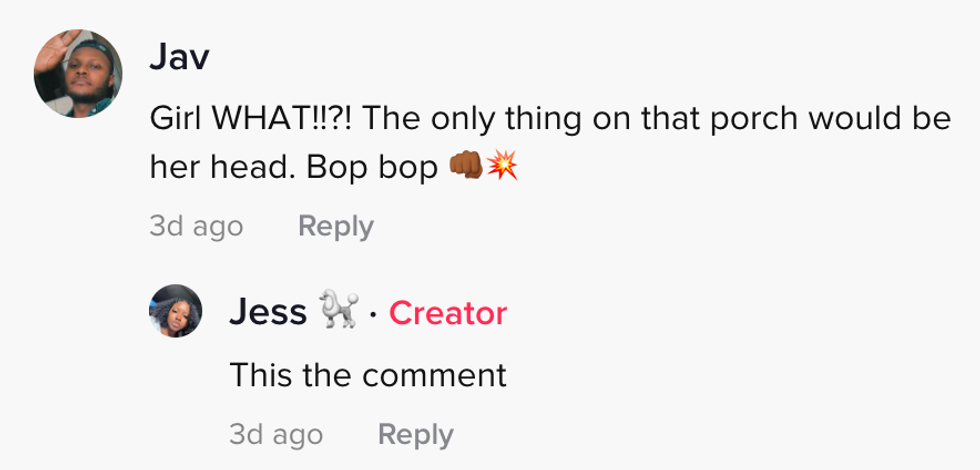Click the dot separator before Creator
Screen dimensions: 980x470
372,315
